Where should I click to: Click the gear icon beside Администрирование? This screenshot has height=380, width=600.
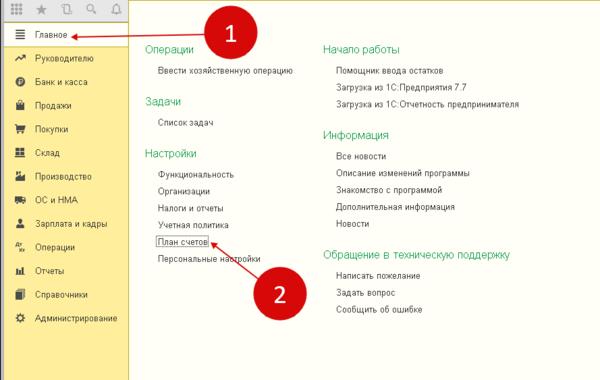point(20,318)
